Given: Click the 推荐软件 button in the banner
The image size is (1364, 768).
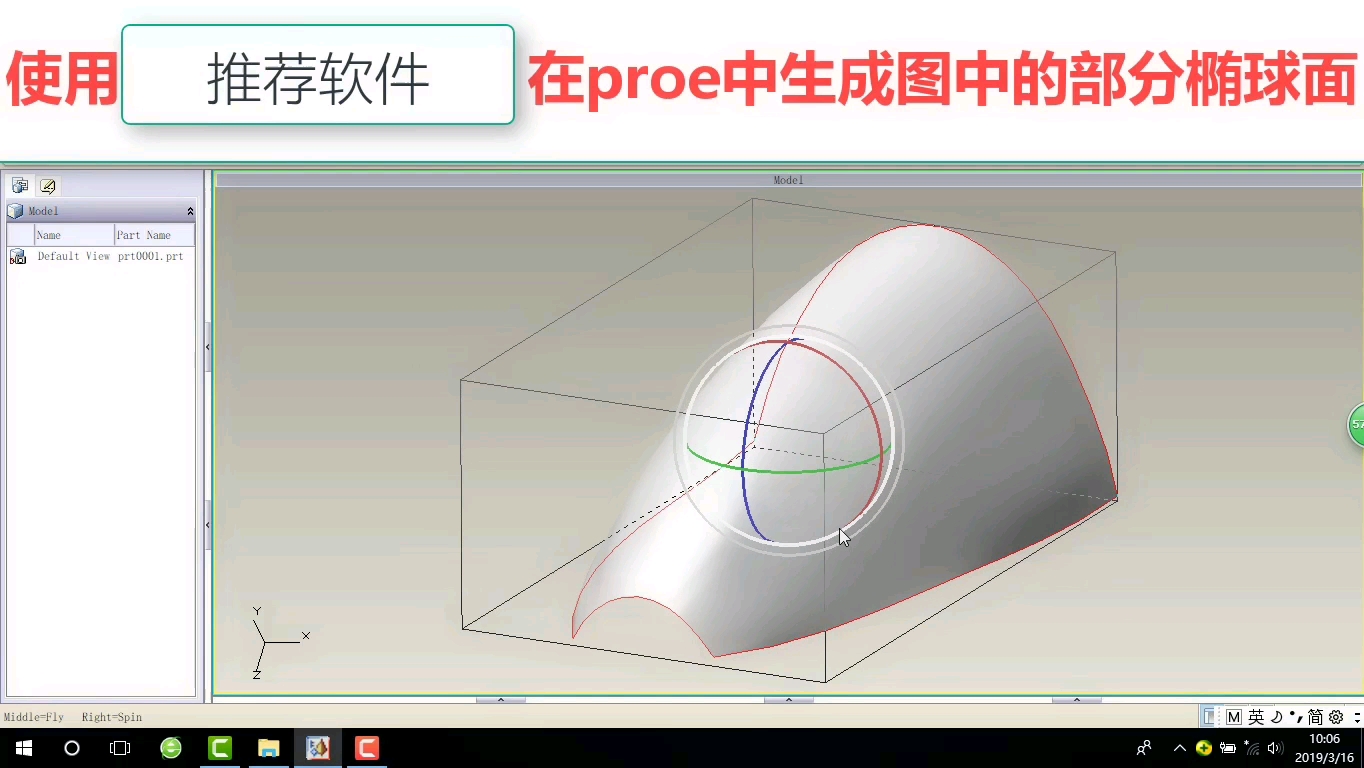Looking at the screenshot, I should point(318,75).
